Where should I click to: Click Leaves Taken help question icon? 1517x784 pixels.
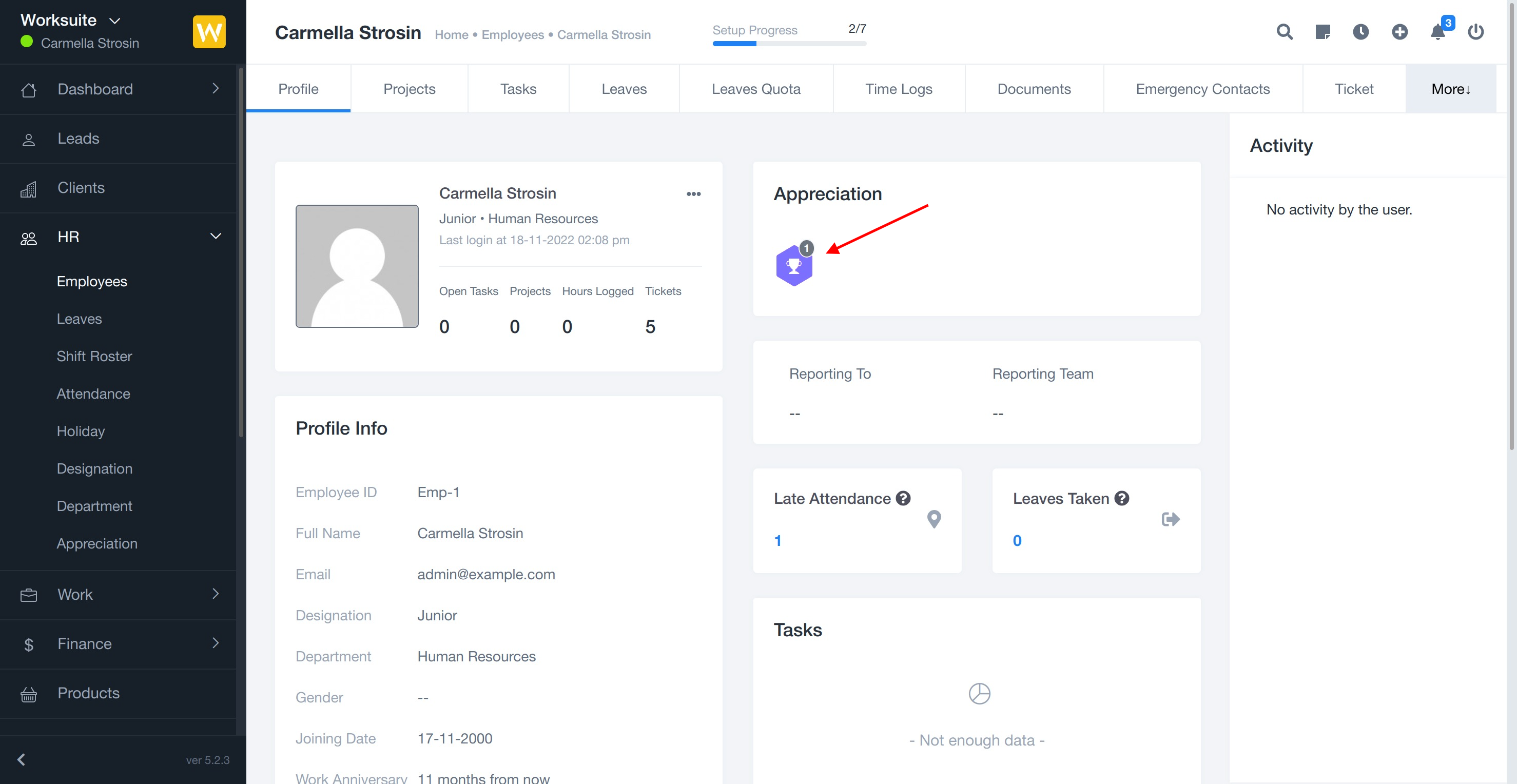point(1122,499)
